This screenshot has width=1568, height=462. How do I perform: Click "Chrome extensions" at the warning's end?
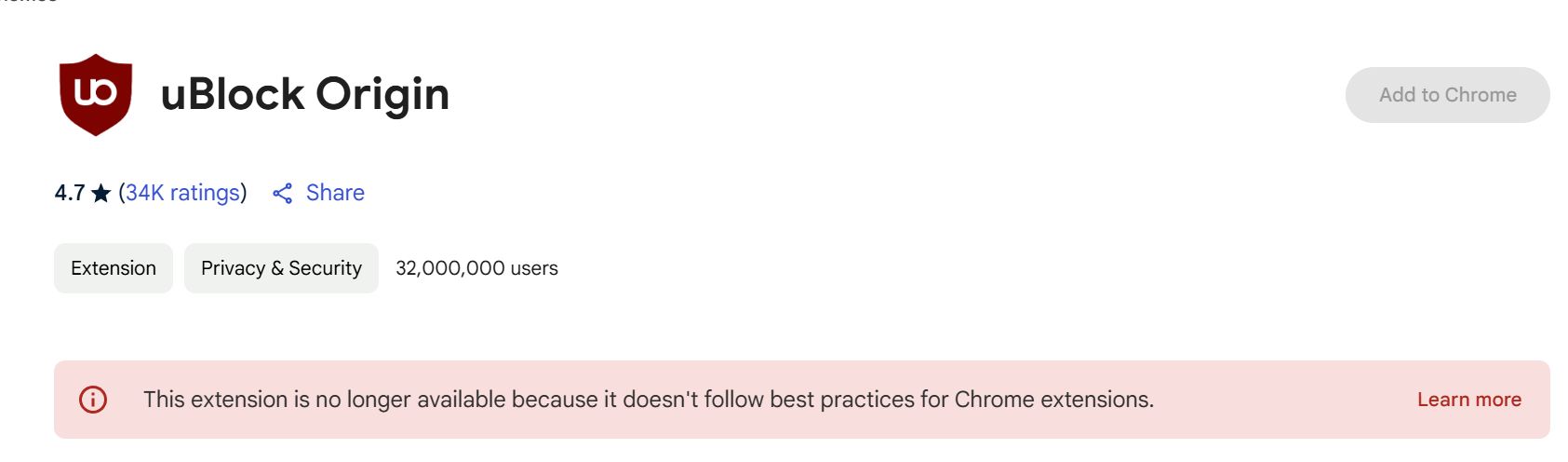click(x=1053, y=400)
